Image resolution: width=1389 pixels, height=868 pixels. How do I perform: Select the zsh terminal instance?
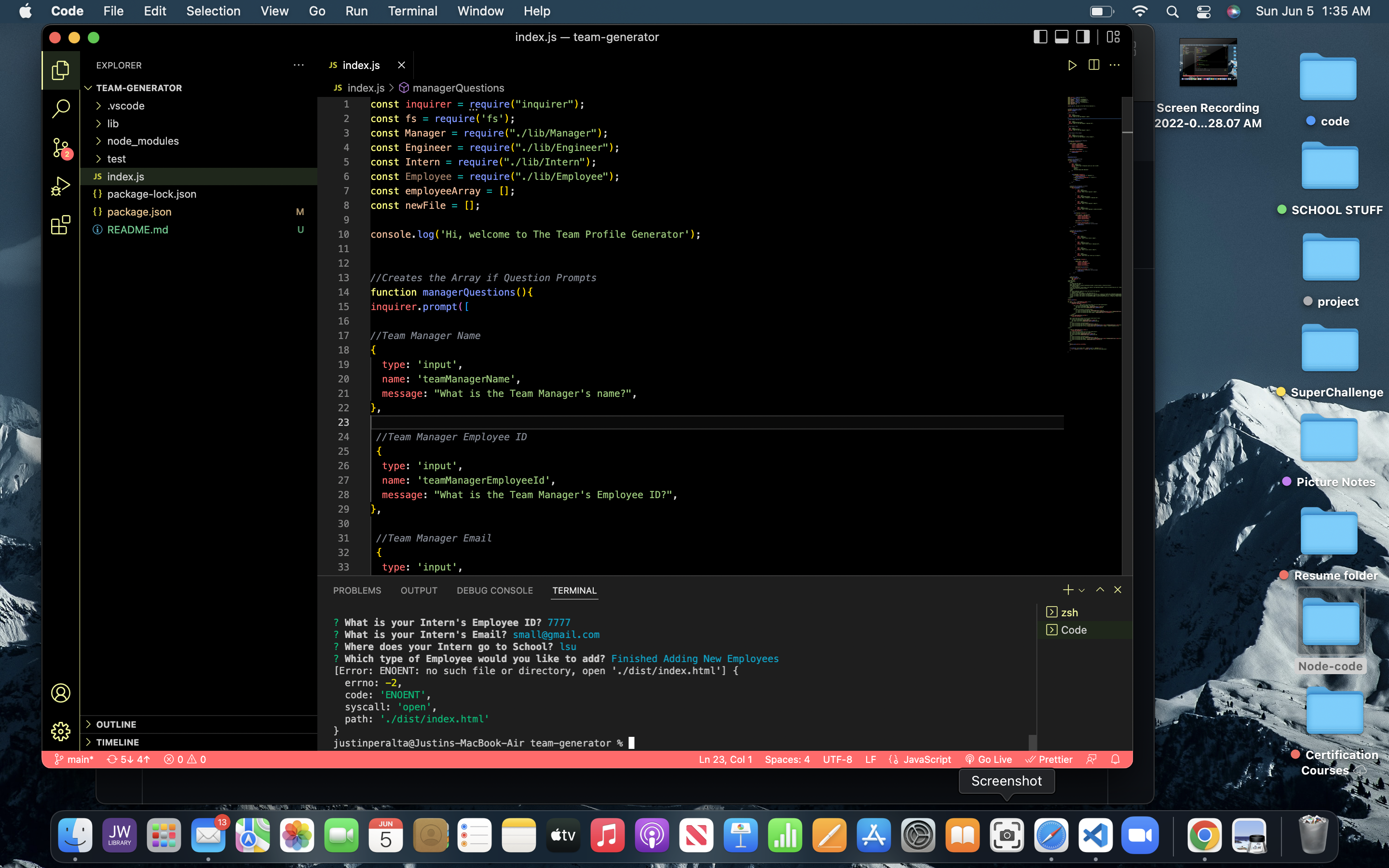point(1085,612)
